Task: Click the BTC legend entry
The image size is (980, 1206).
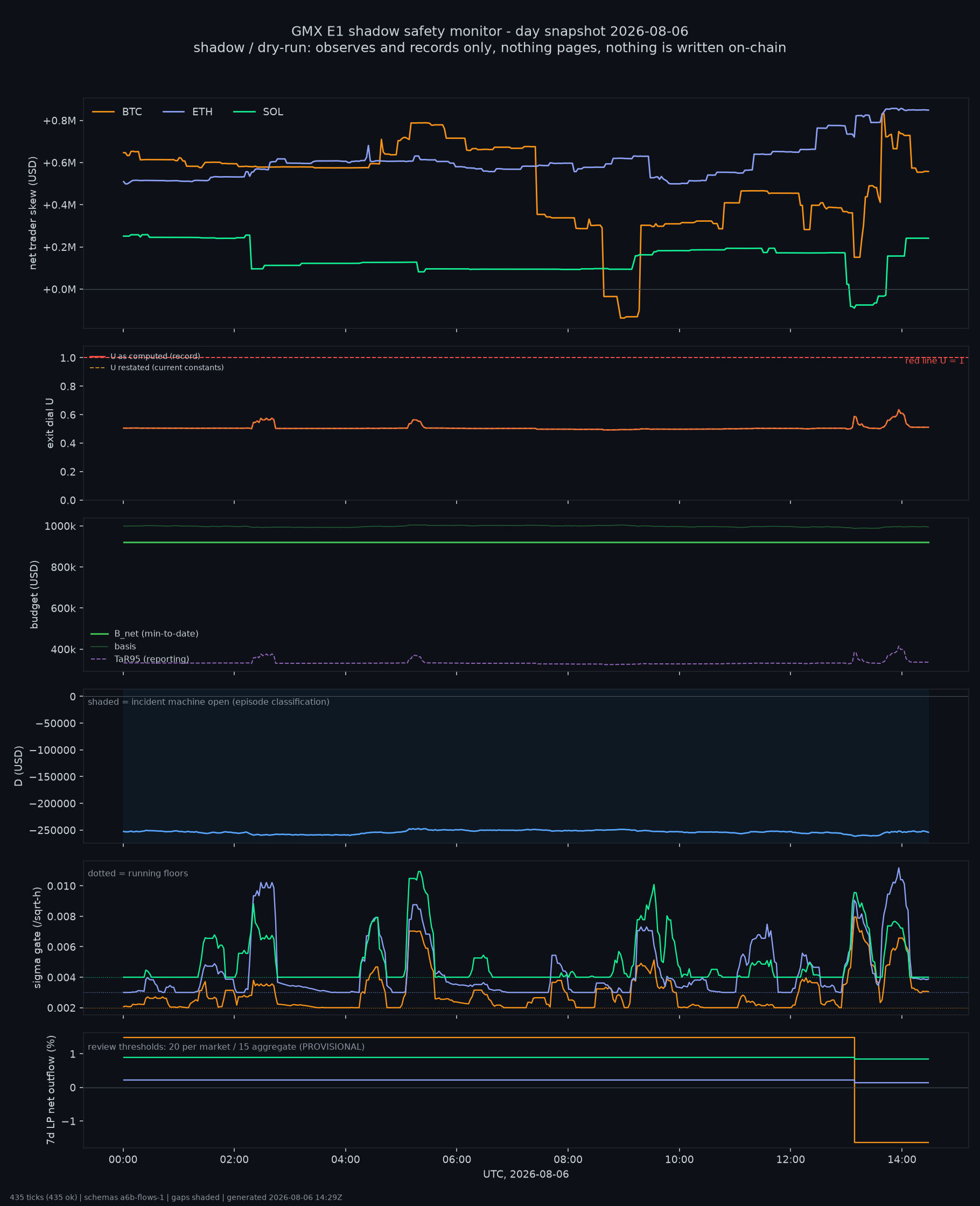Action: point(117,112)
